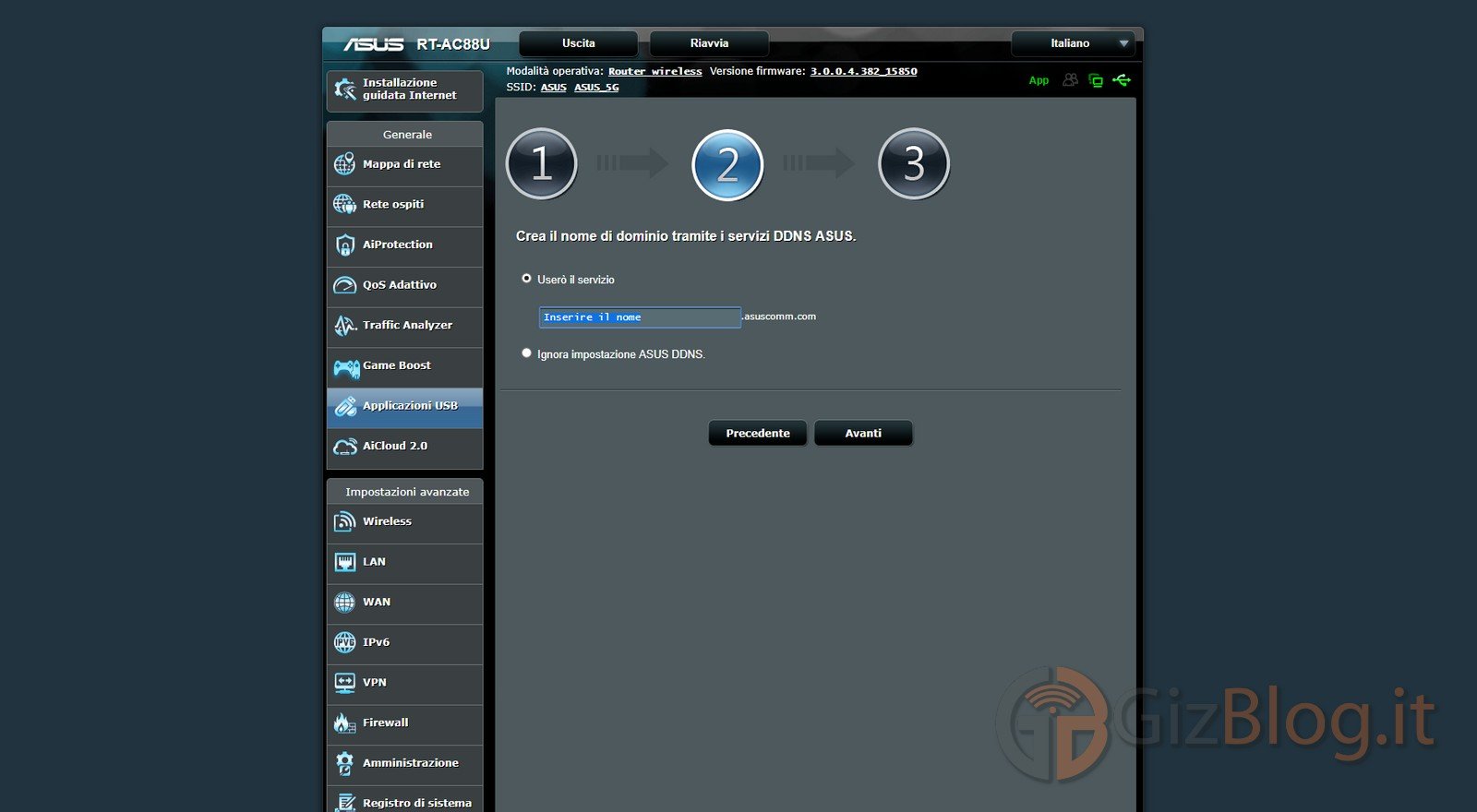Image resolution: width=1477 pixels, height=812 pixels.
Task: Click the Uscita logout button
Action: (x=579, y=43)
